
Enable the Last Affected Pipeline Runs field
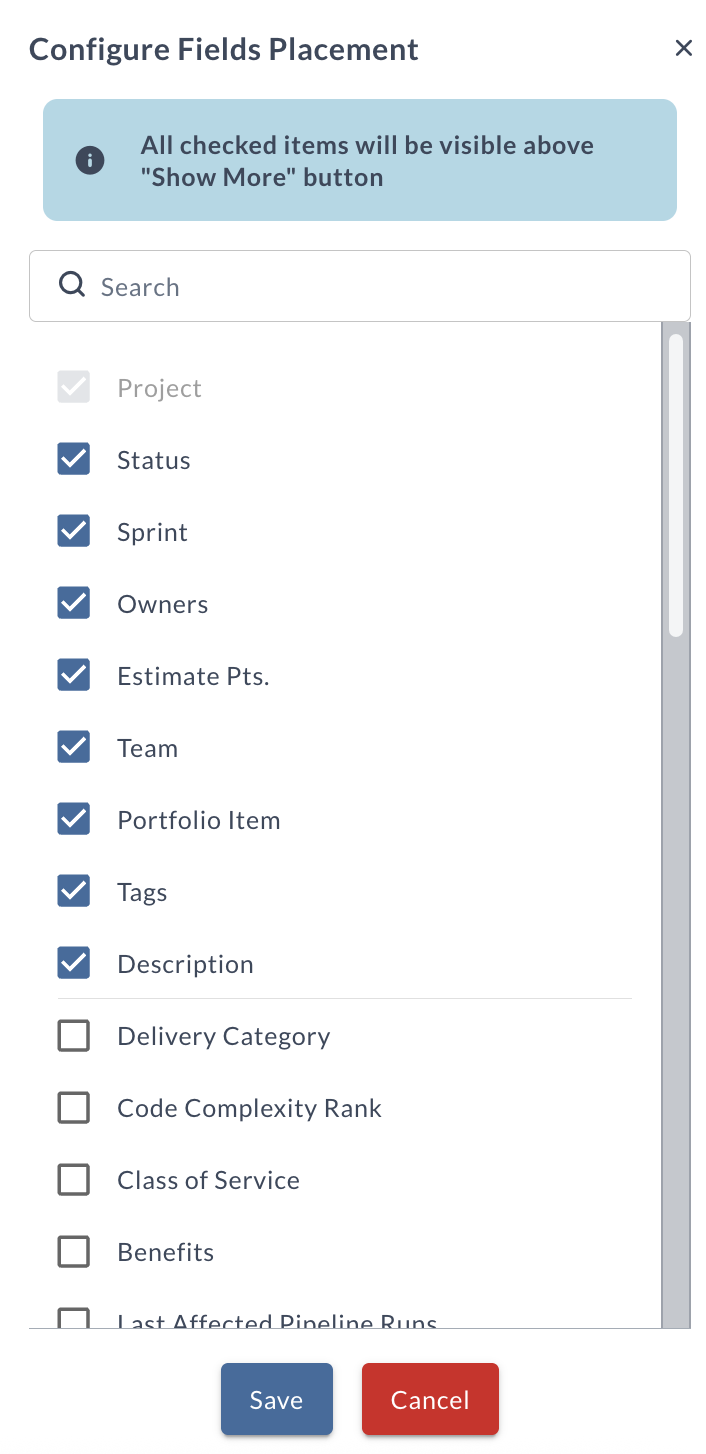(x=73, y=1318)
